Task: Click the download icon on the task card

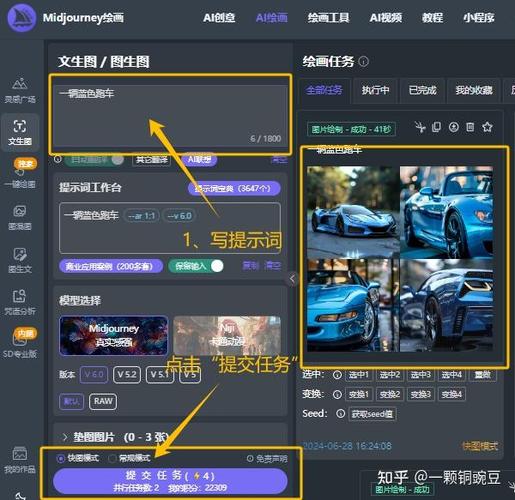Action: (x=454, y=127)
